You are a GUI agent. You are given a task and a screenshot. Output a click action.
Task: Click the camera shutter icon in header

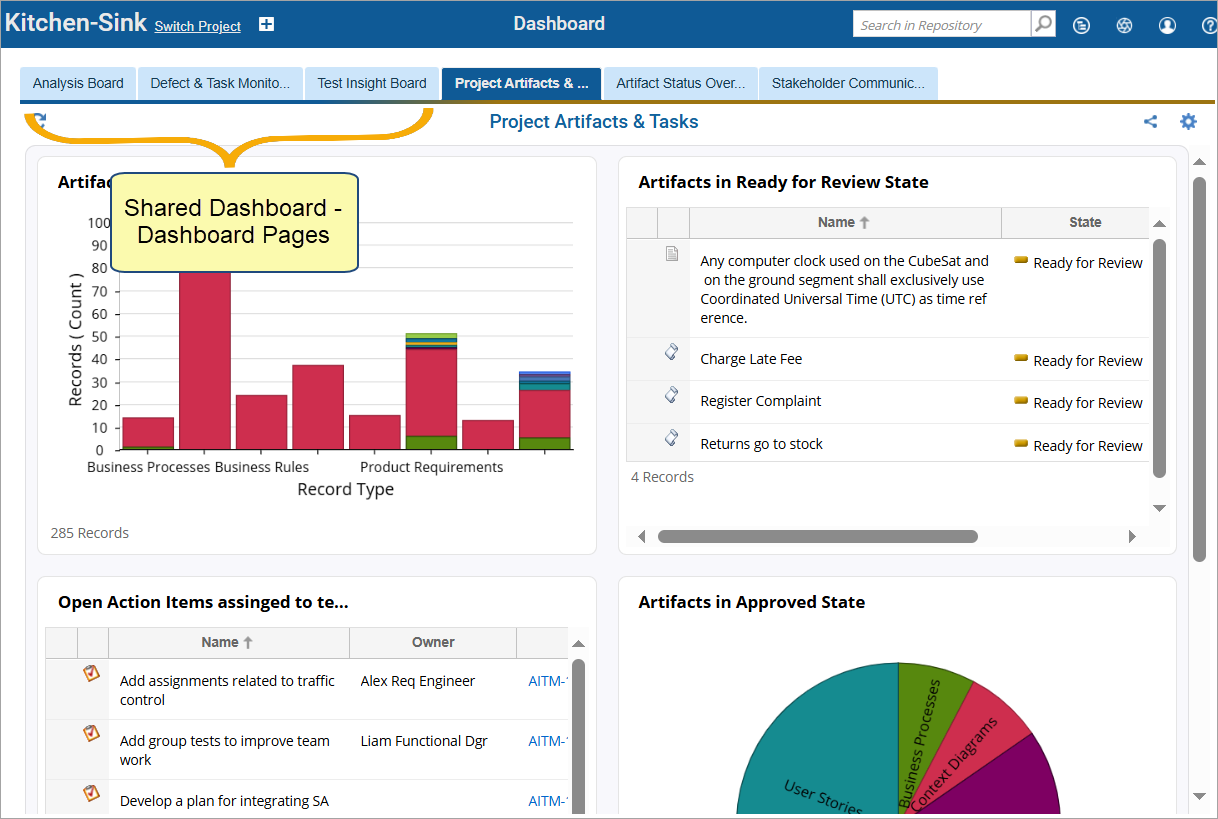[1124, 26]
